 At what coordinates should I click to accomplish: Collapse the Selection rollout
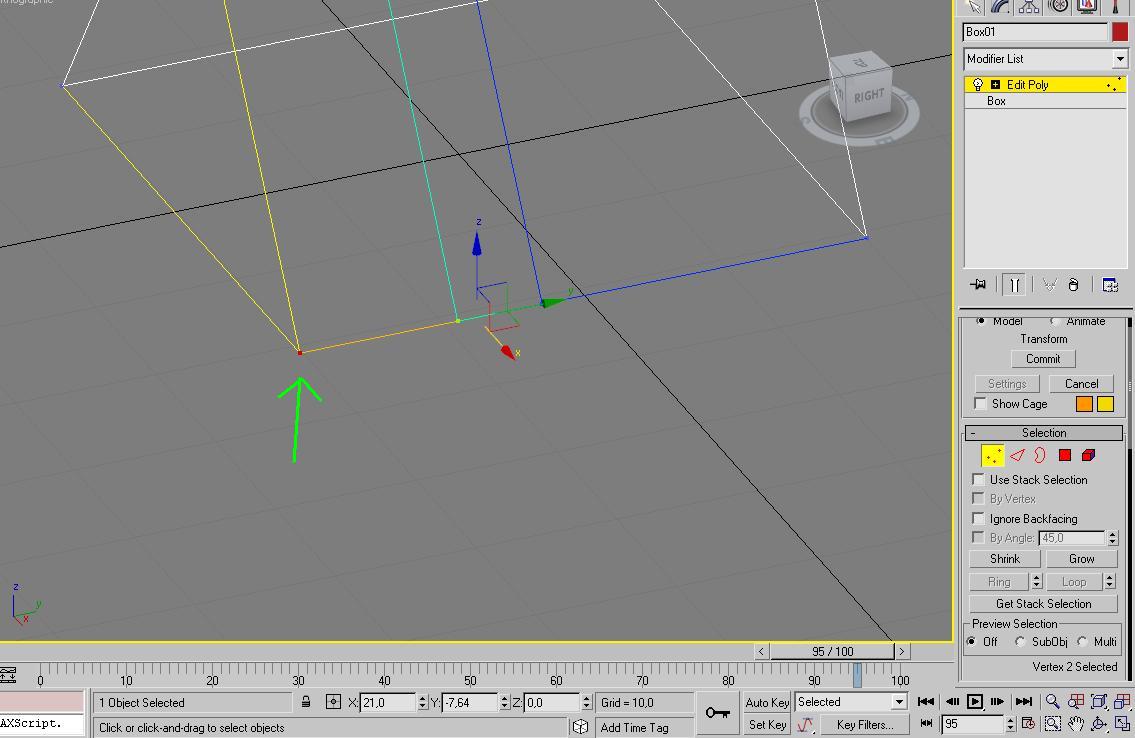[x=1044, y=433]
